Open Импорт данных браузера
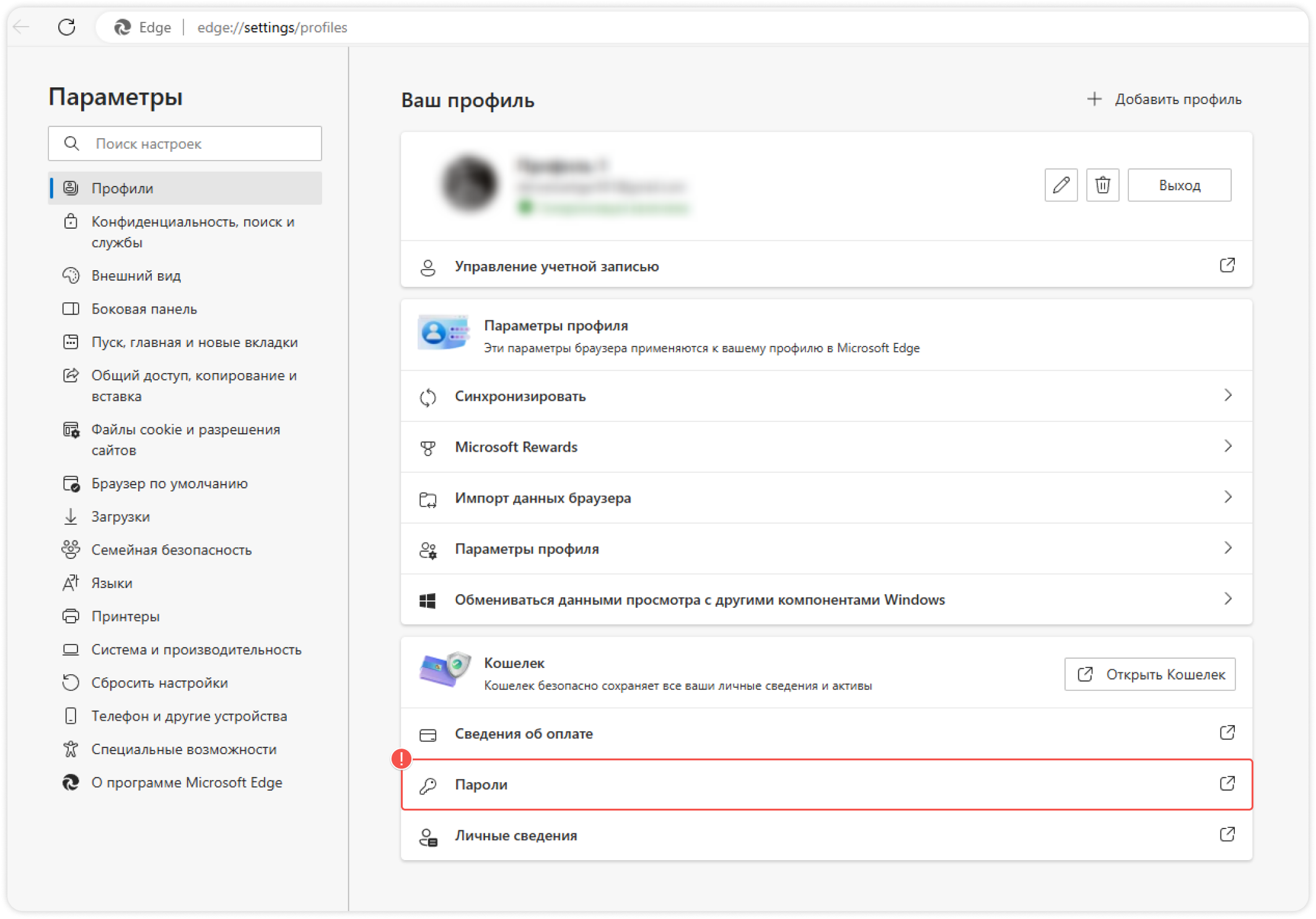The height and width of the screenshot is (919, 1316). (827, 498)
